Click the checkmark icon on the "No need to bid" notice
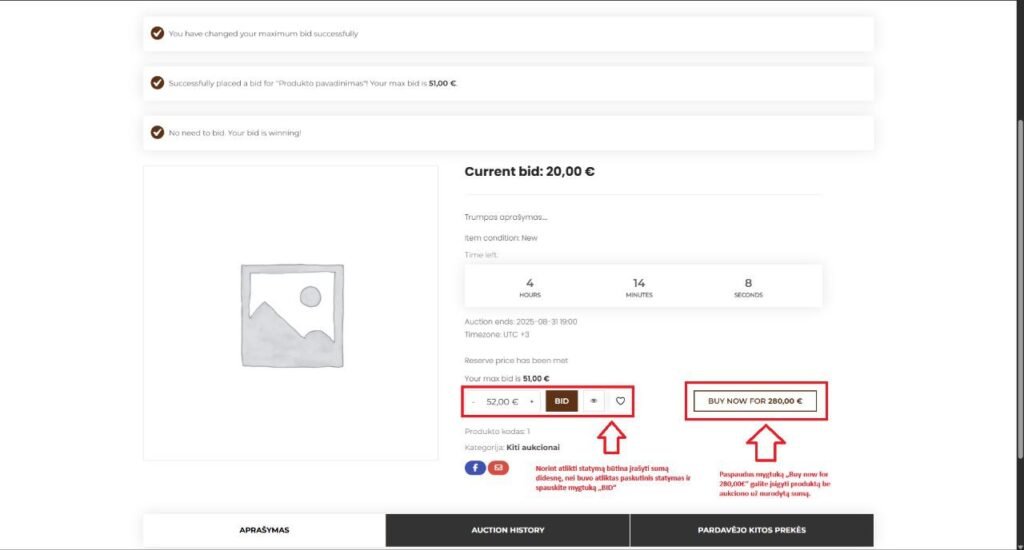Image resolution: width=1024 pixels, height=550 pixels. coord(157,132)
